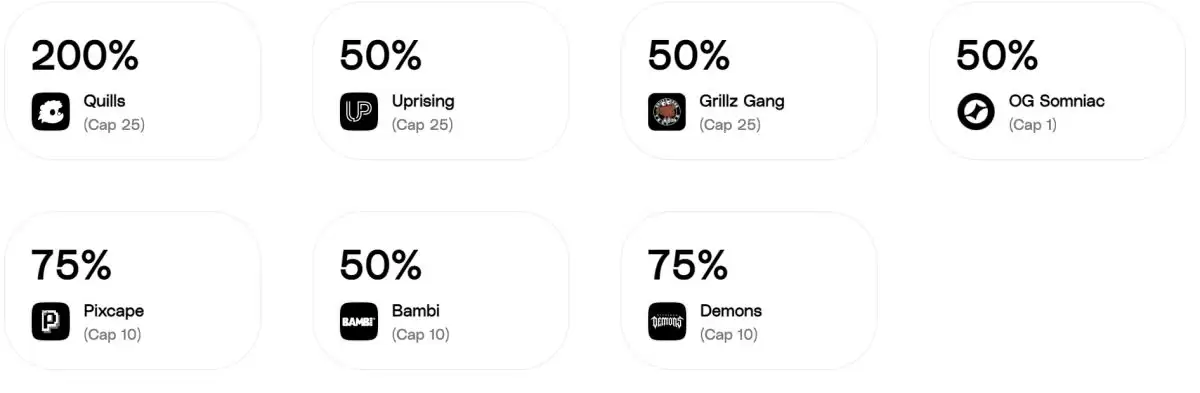The height and width of the screenshot is (393, 1200).
Task: Click the Grillz Gang avatar icon
Action: tap(667, 112)
